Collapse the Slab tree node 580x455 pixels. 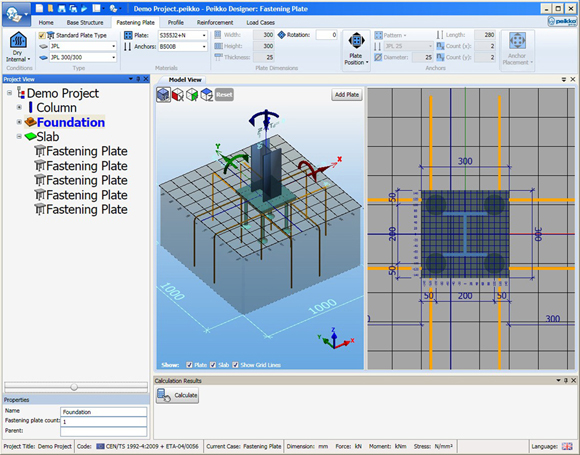click(x=19, y=136)
